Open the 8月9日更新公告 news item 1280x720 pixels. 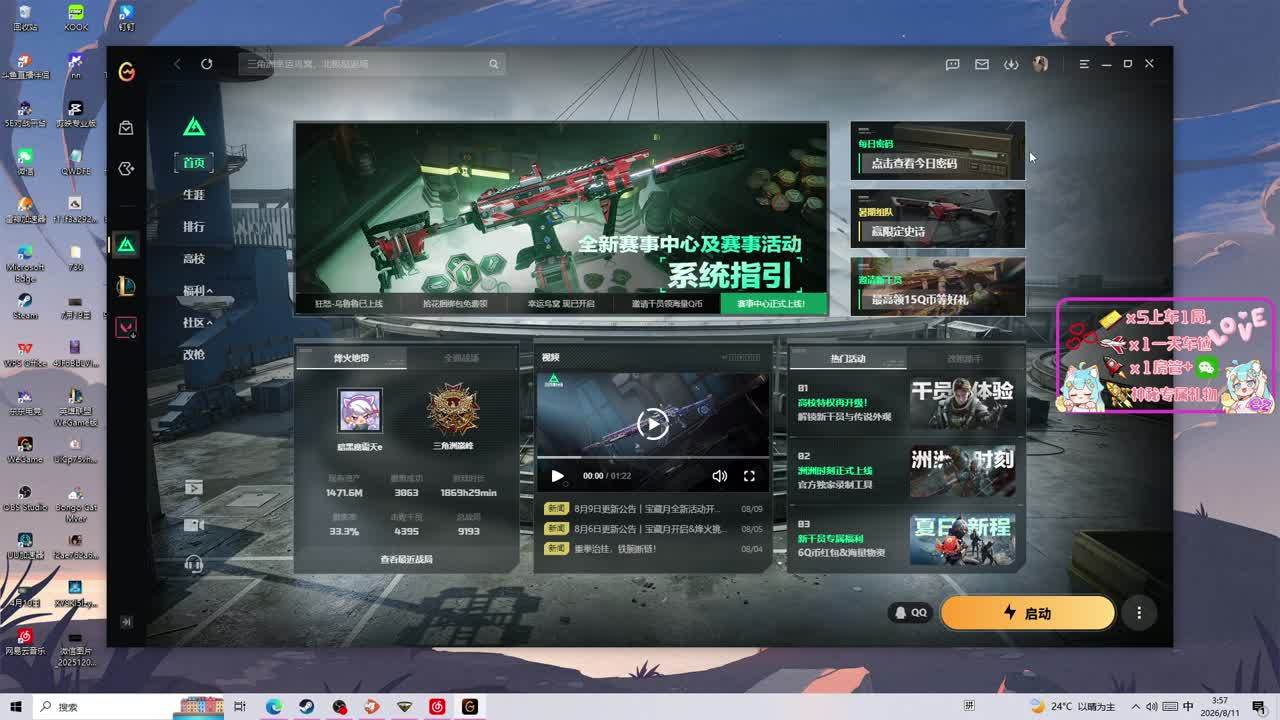(x=653, y=509)
